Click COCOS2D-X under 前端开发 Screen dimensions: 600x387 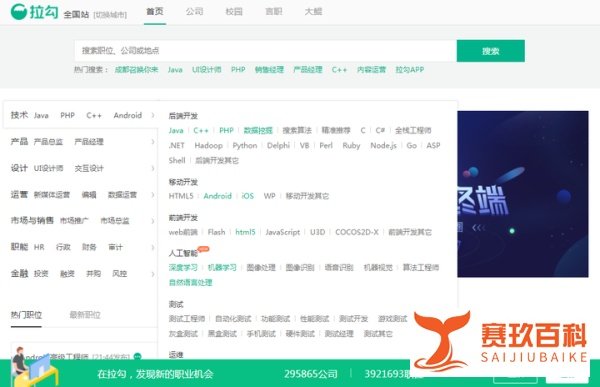click(x=357, y=232)
